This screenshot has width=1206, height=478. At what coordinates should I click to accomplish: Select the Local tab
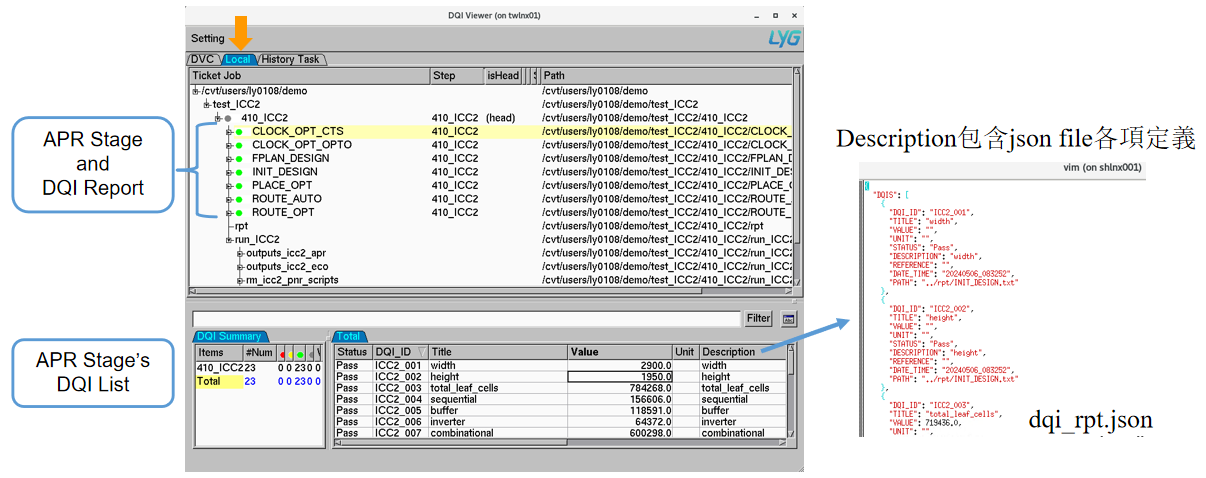tap(238, 60)
